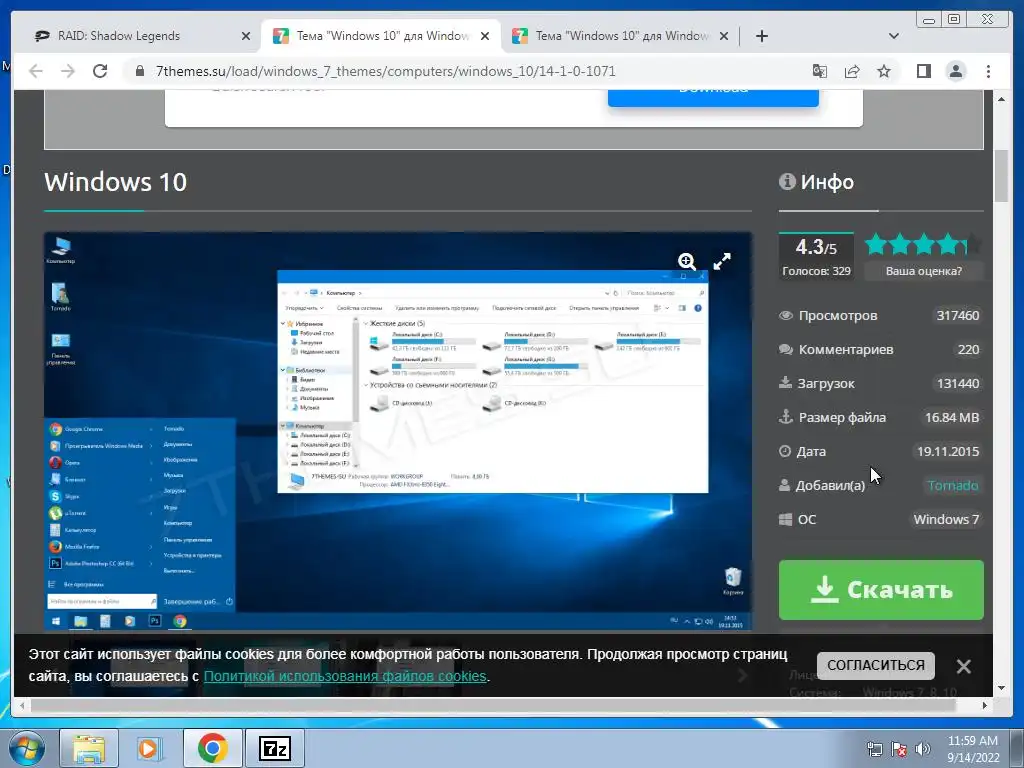
Task: Open a new tab with the plus button
Action: [761, 36]
